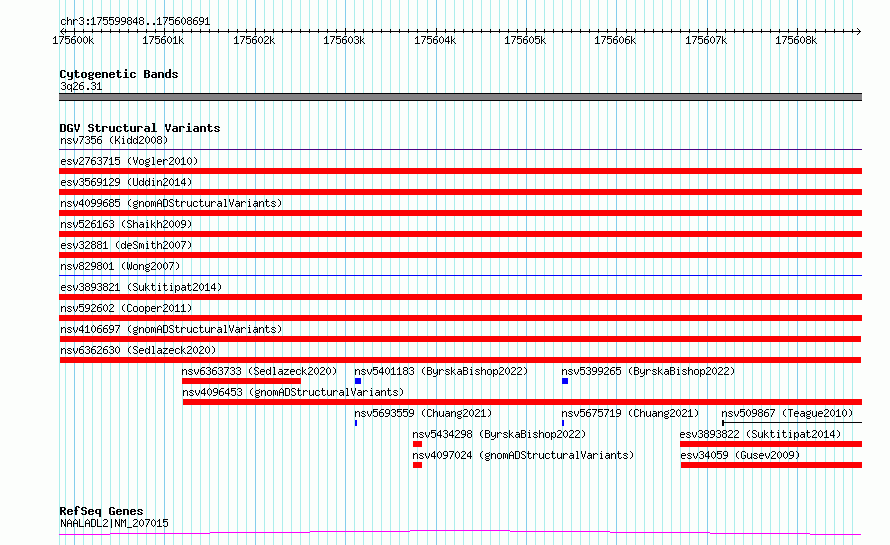Screen dimensions: 890x545
Task: Select esv32881 (deSmith2007) variant label
Action: (126, 245)
